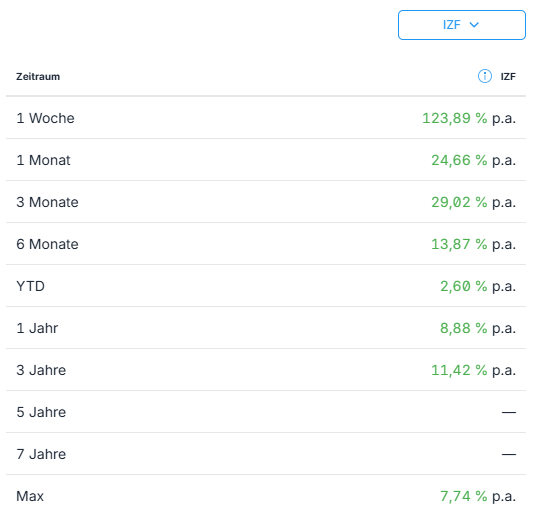The height and width of the screenshot is (526, 541).
Task: Open the IZF dropdown selector
Action: [462, 25]
